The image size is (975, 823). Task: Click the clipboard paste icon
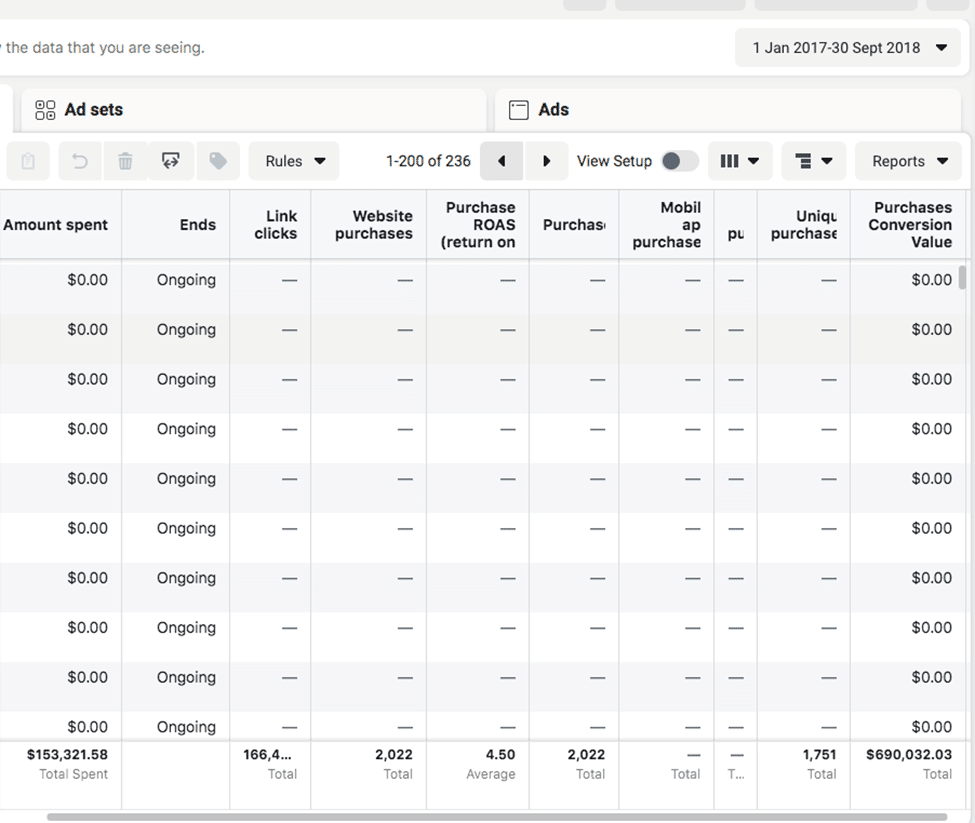[28, 162]
